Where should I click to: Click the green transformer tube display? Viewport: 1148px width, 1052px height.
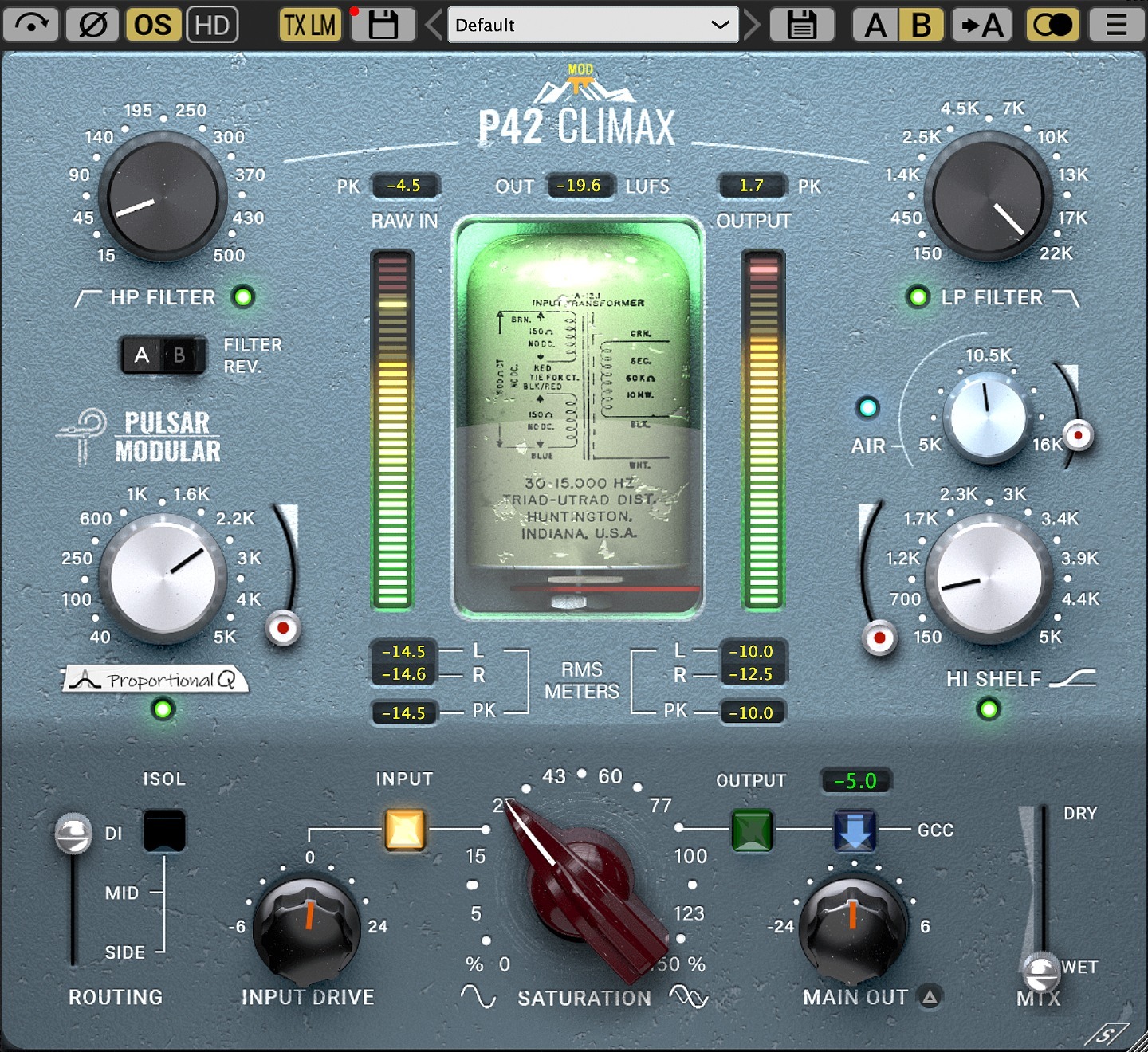pos(579,417)
